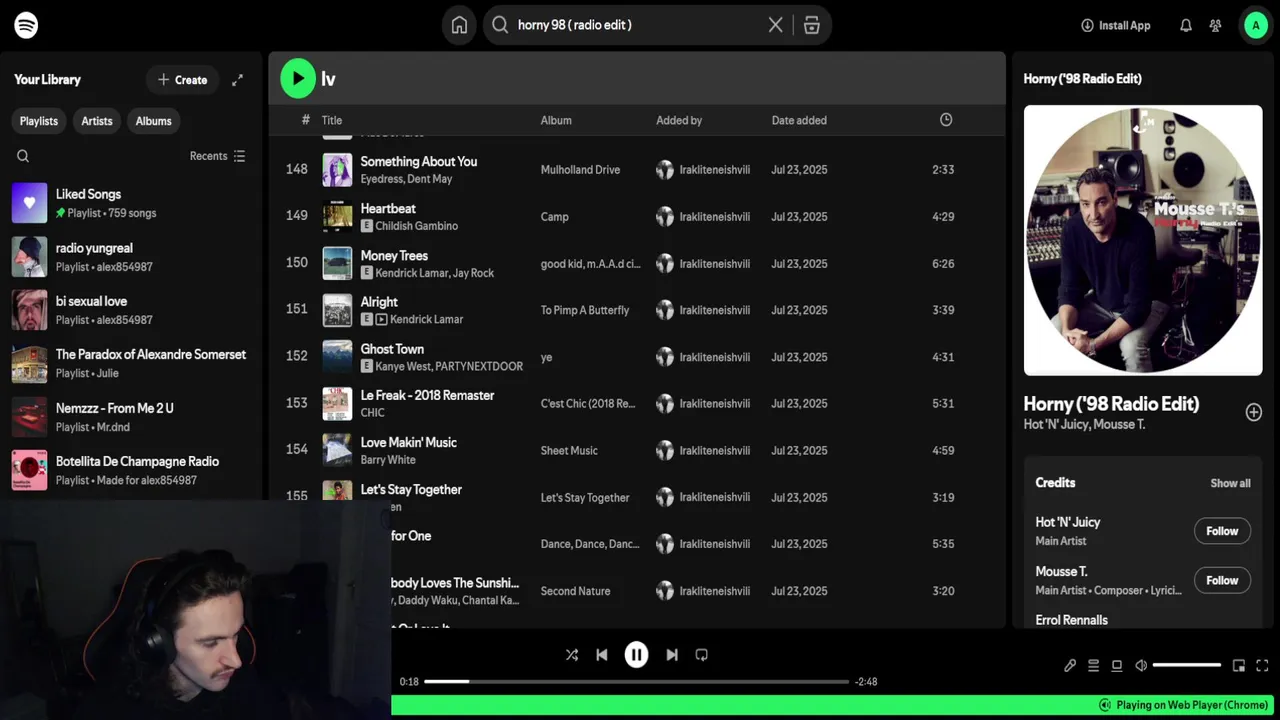1280x720 pixels.
Task: Click the search input field
Action: pos(636,25)
